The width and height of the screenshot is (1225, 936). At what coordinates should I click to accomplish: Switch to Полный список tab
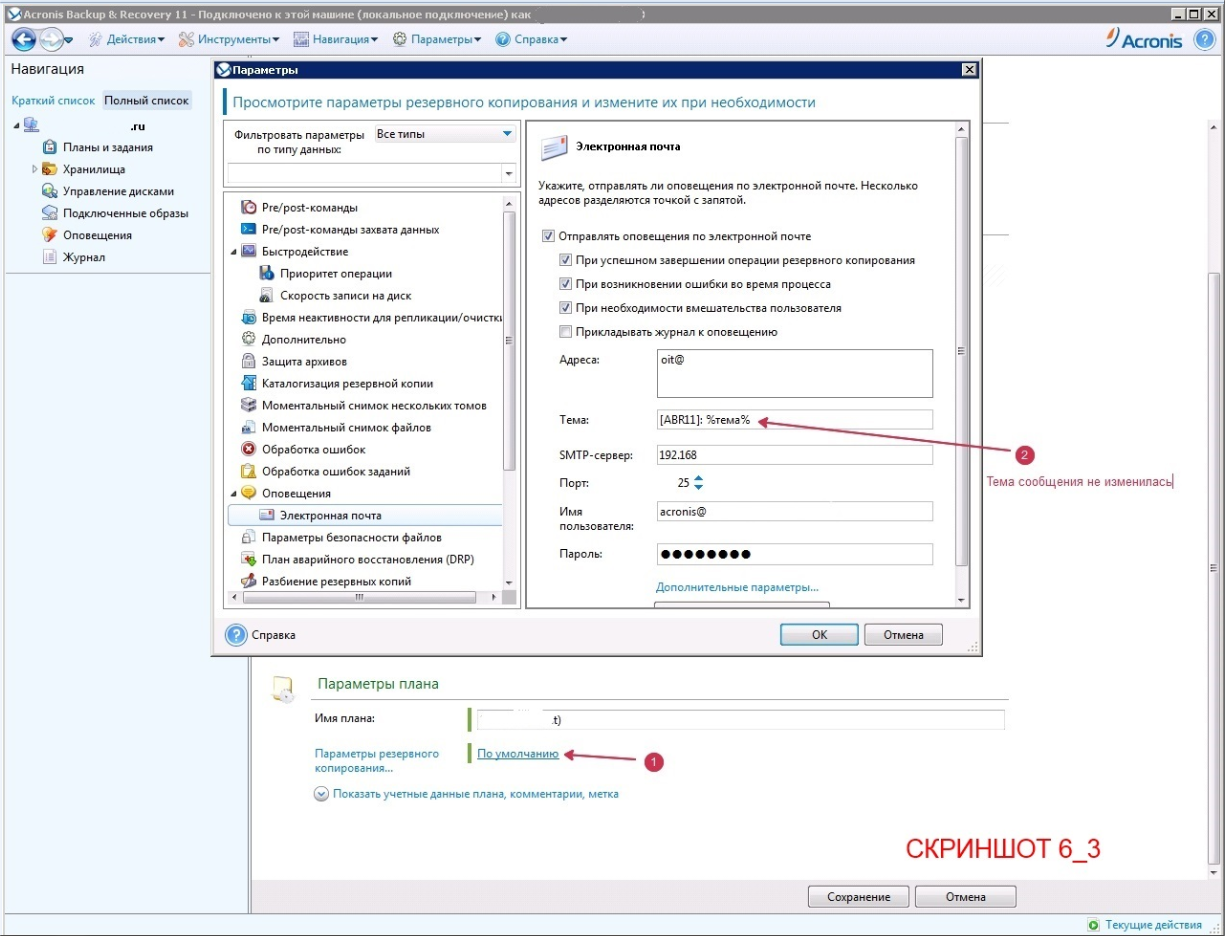coord(146,101)
